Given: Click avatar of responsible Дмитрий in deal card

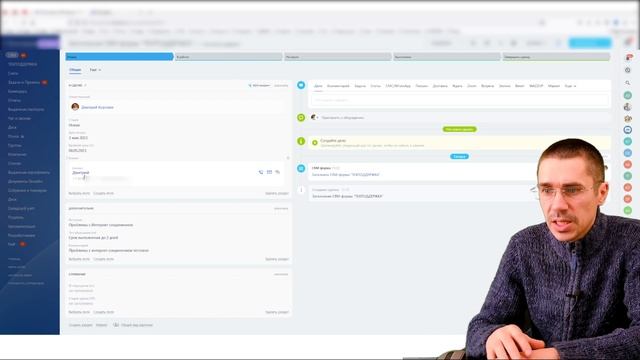Looking at the screenshot, I should 75,107.
